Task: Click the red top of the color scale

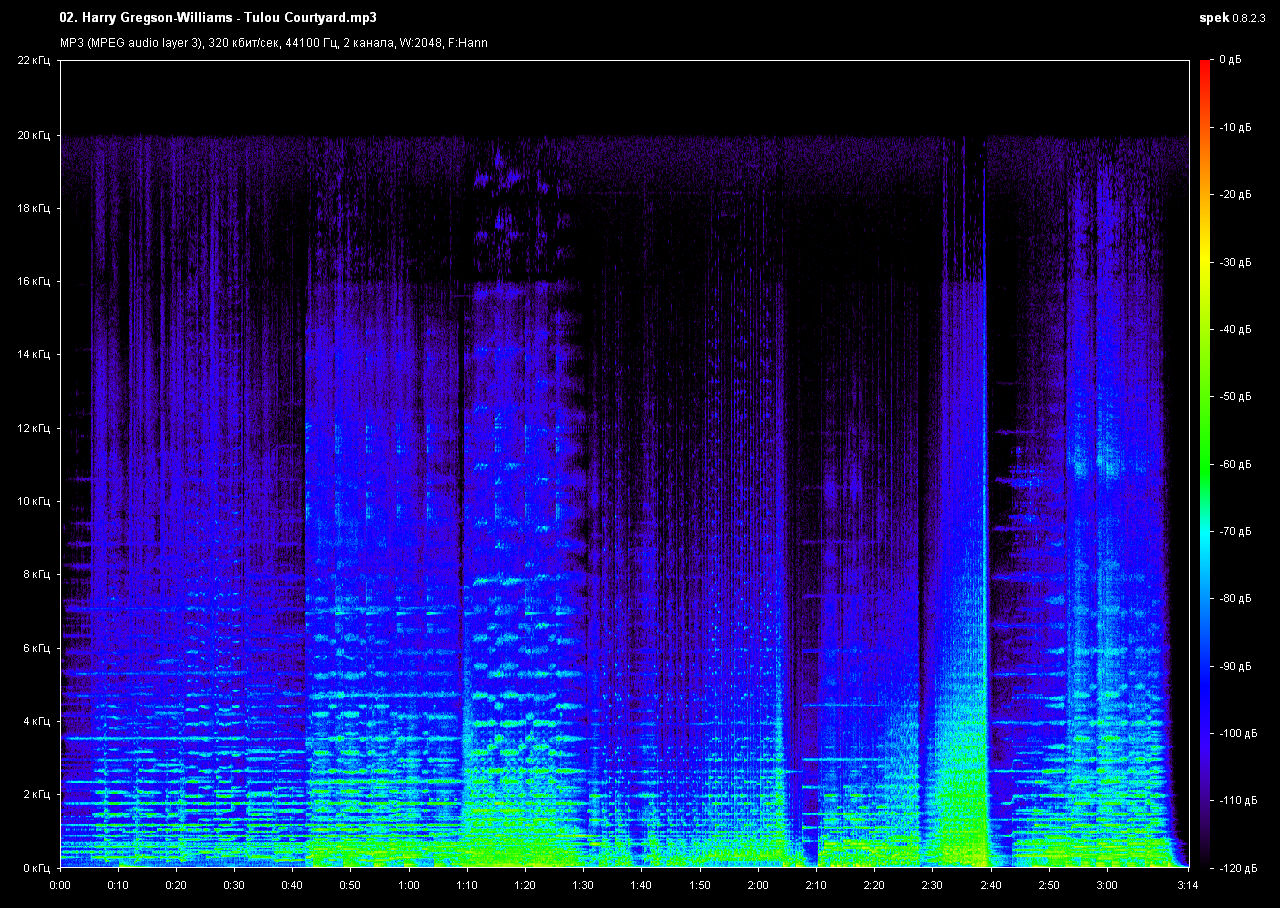Action: pyautogui.click(x=1205, y=66)
